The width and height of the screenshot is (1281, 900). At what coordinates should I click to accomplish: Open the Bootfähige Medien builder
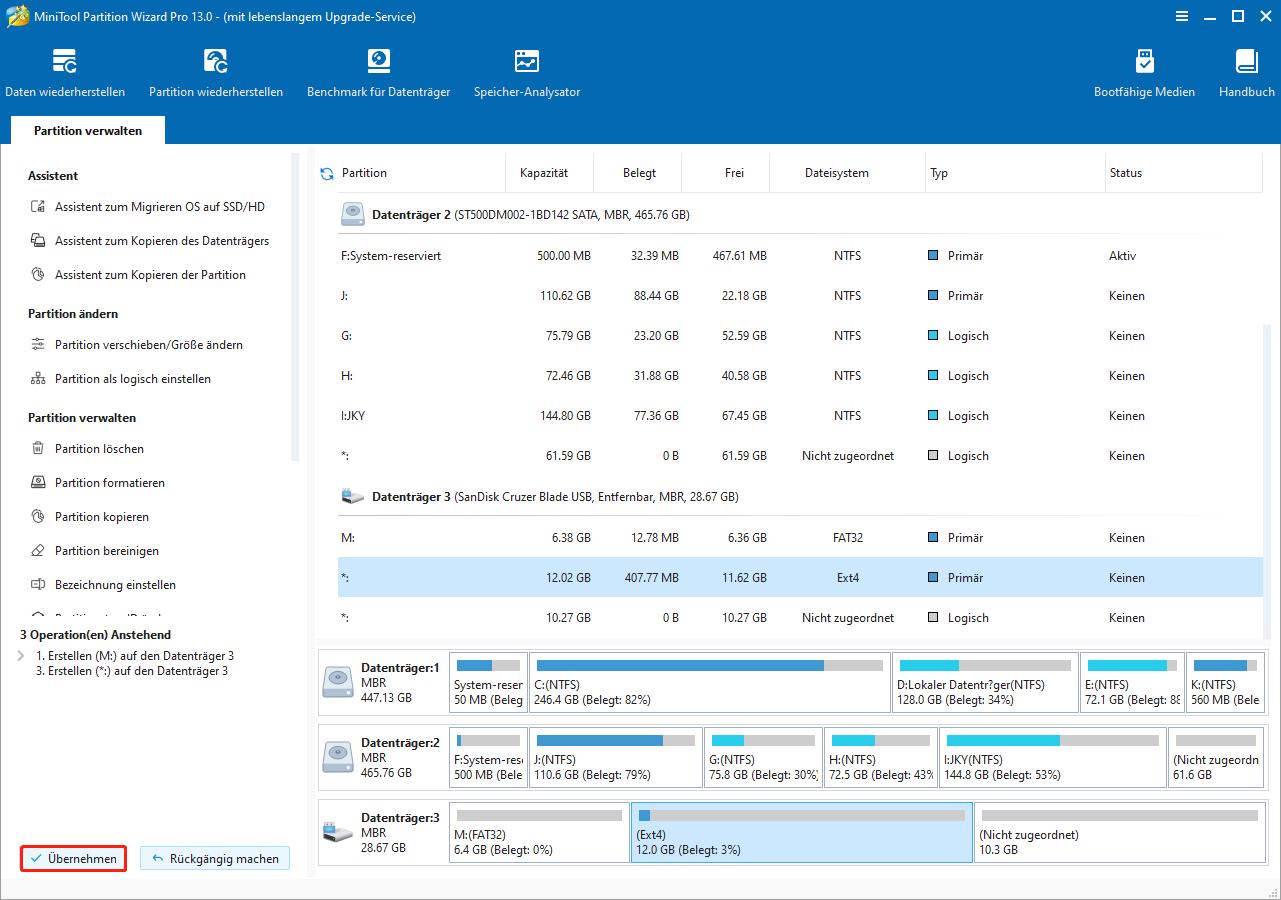tap(1144, 70)
